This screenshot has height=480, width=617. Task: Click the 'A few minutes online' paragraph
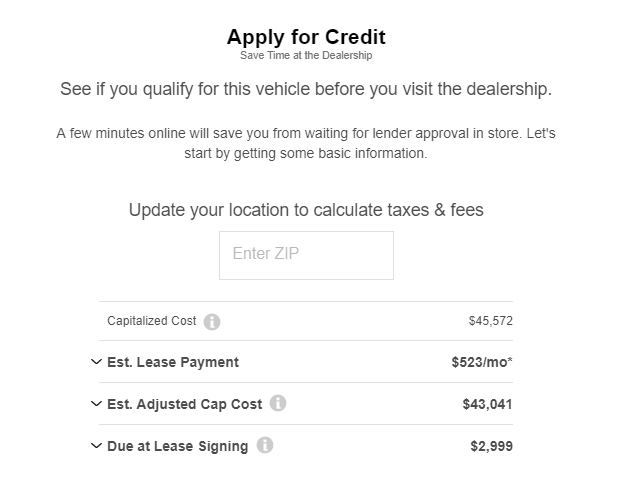306,143
